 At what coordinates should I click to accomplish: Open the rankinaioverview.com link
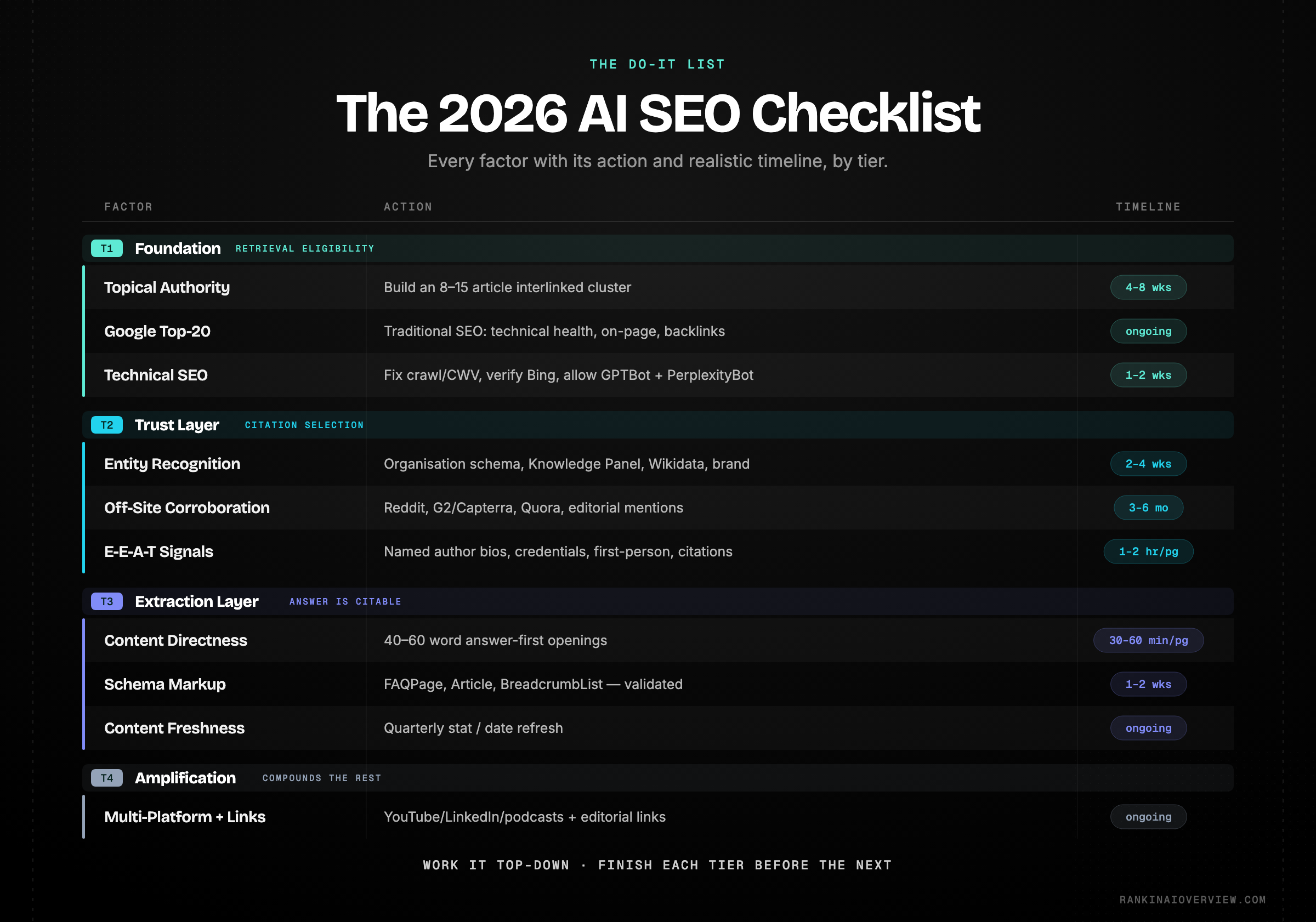click(1192, 900)
